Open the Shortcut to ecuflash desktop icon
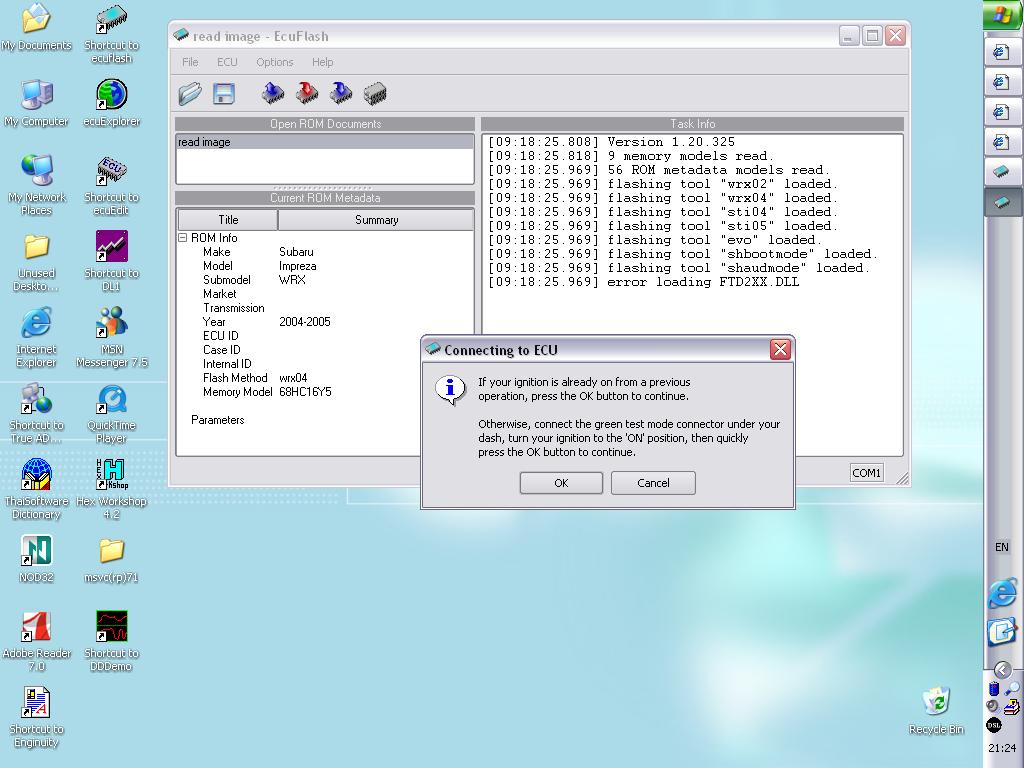The width and height of the screenshot is (1024, 768). click(x=111, y=33)
